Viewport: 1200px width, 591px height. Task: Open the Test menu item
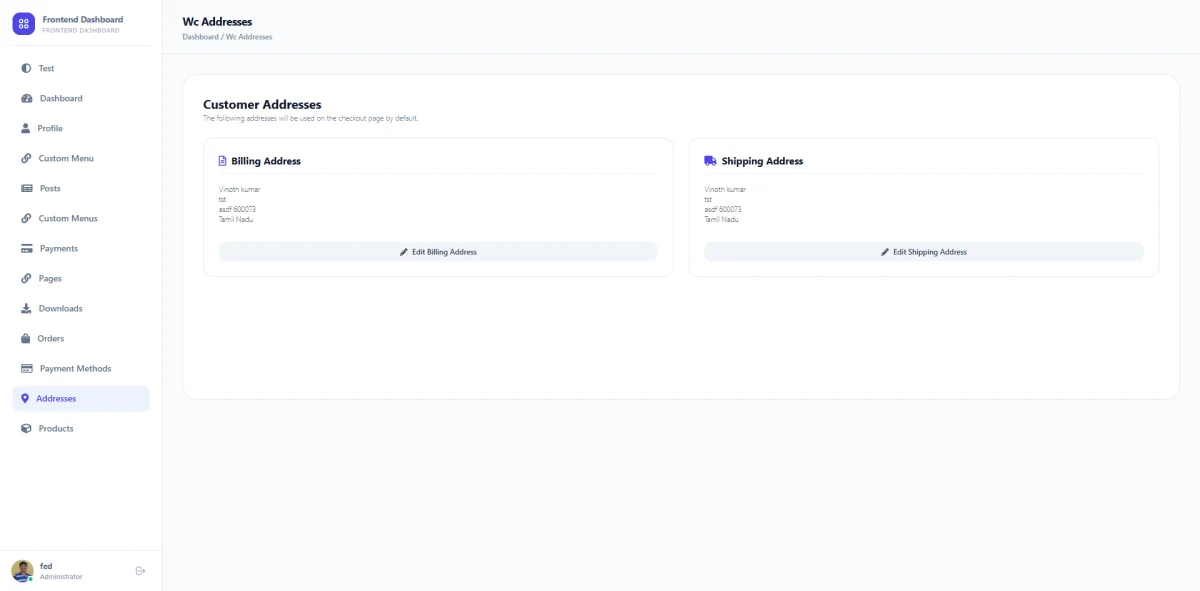click(81, 69)
